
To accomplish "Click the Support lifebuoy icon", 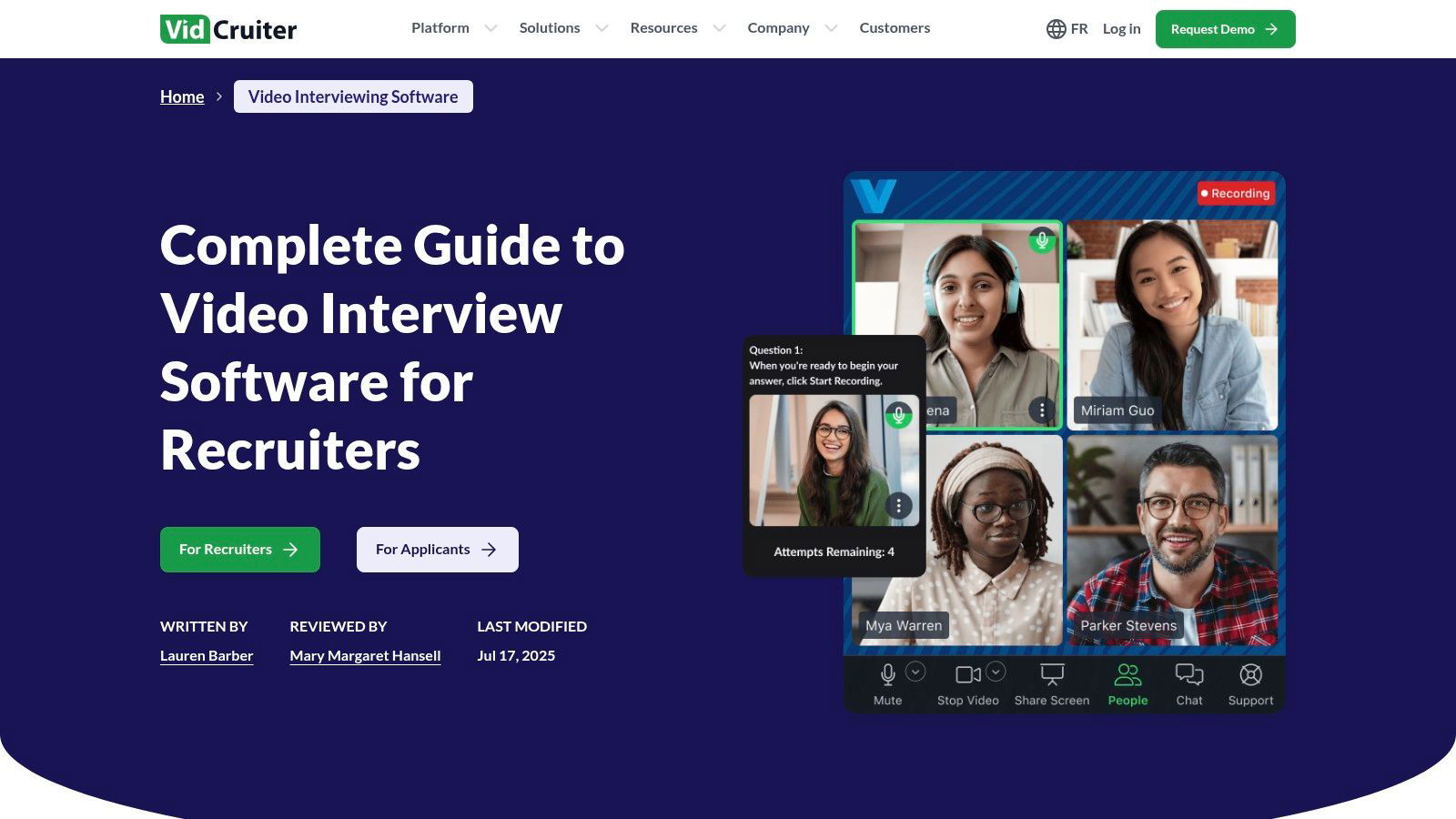I will pos(1250,674).
